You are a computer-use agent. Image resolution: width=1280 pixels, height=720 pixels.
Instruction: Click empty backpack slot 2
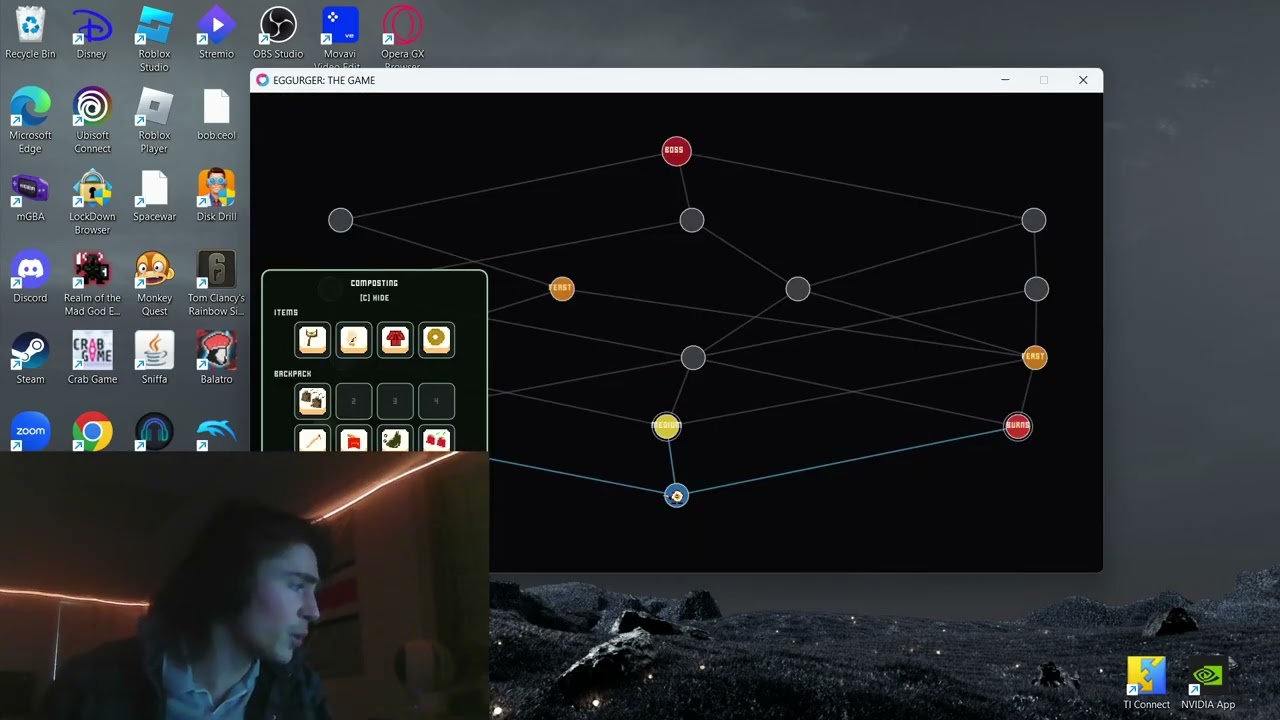(x=354, y=401)
